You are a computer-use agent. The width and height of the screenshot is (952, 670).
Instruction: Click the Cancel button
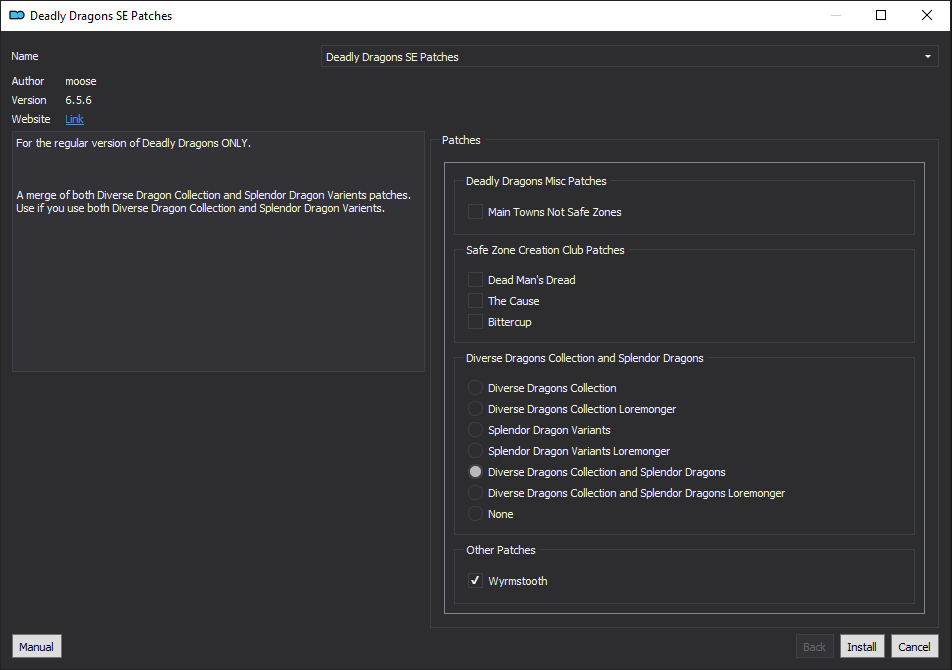coord(914,646)
